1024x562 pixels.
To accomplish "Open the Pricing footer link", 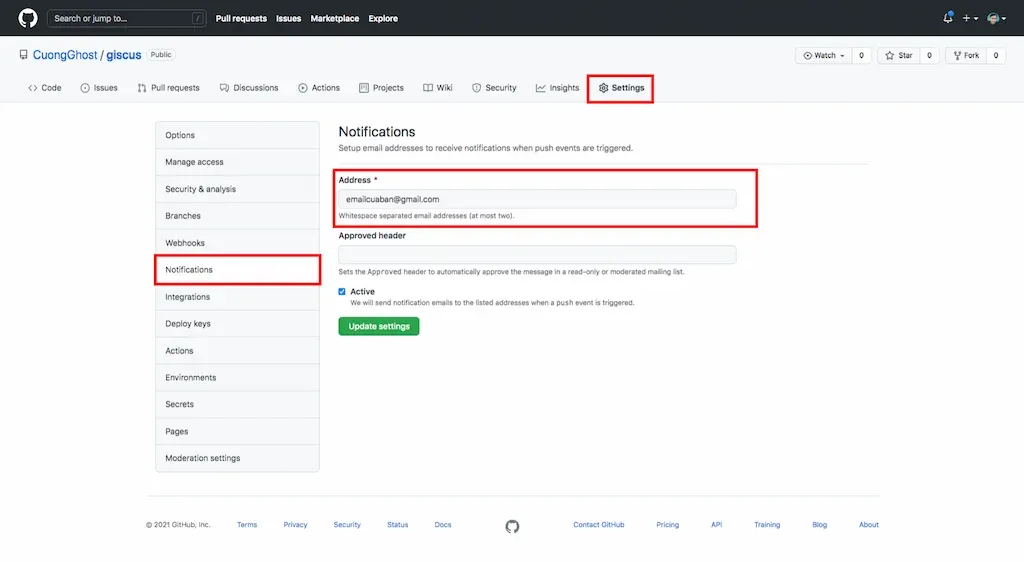I will (x=667, y=525).
